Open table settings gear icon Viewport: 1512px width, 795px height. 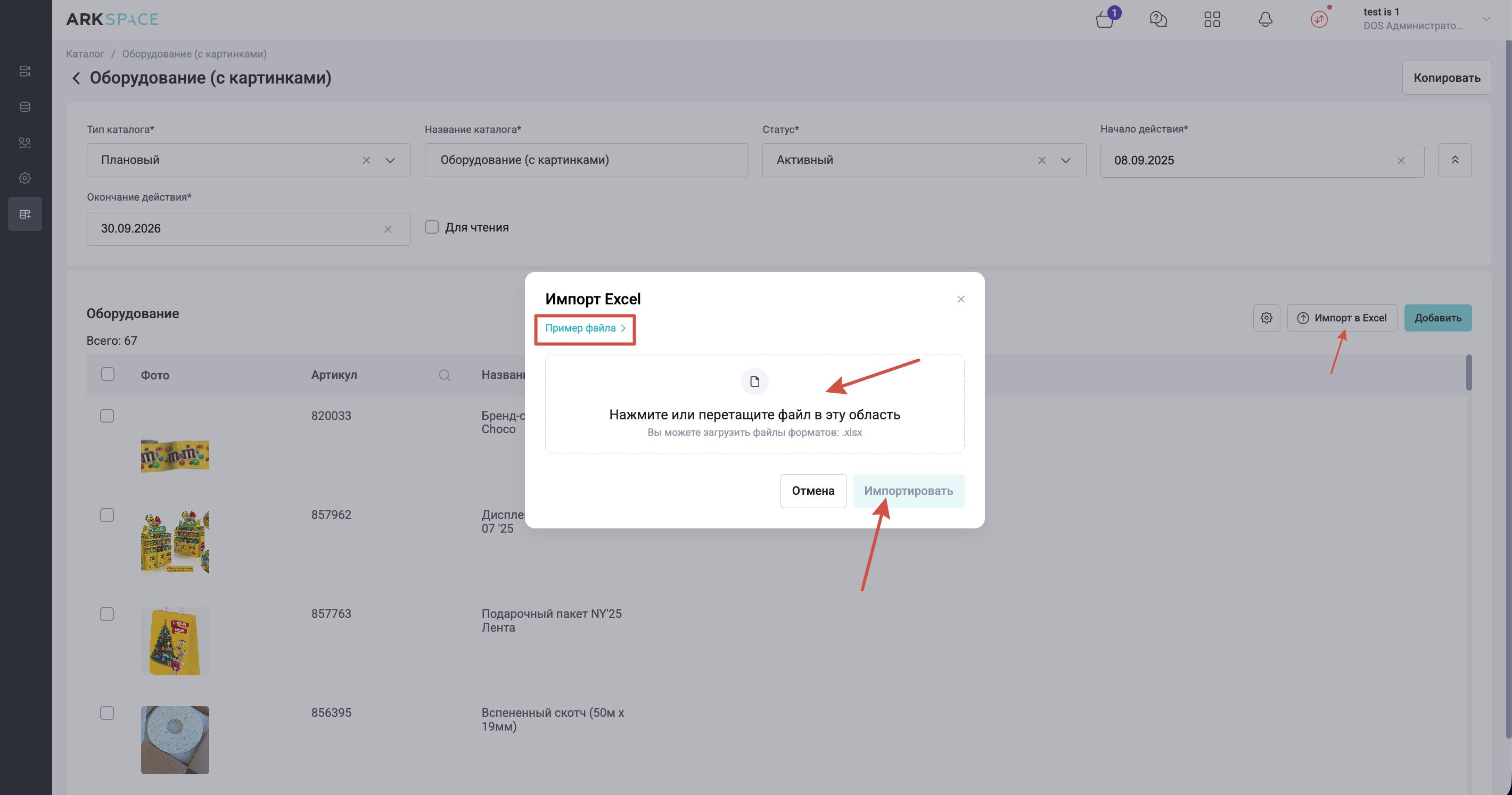point(1266,318)
